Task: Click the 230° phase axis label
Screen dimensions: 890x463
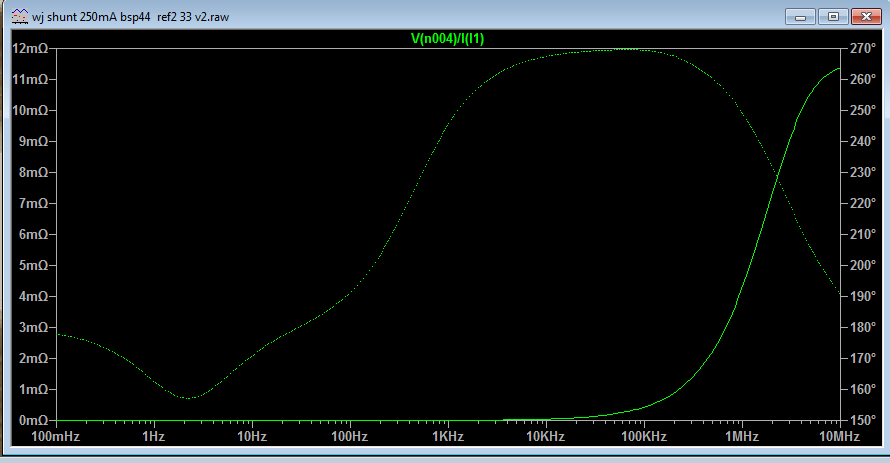Action: click(x=863, y=172)
